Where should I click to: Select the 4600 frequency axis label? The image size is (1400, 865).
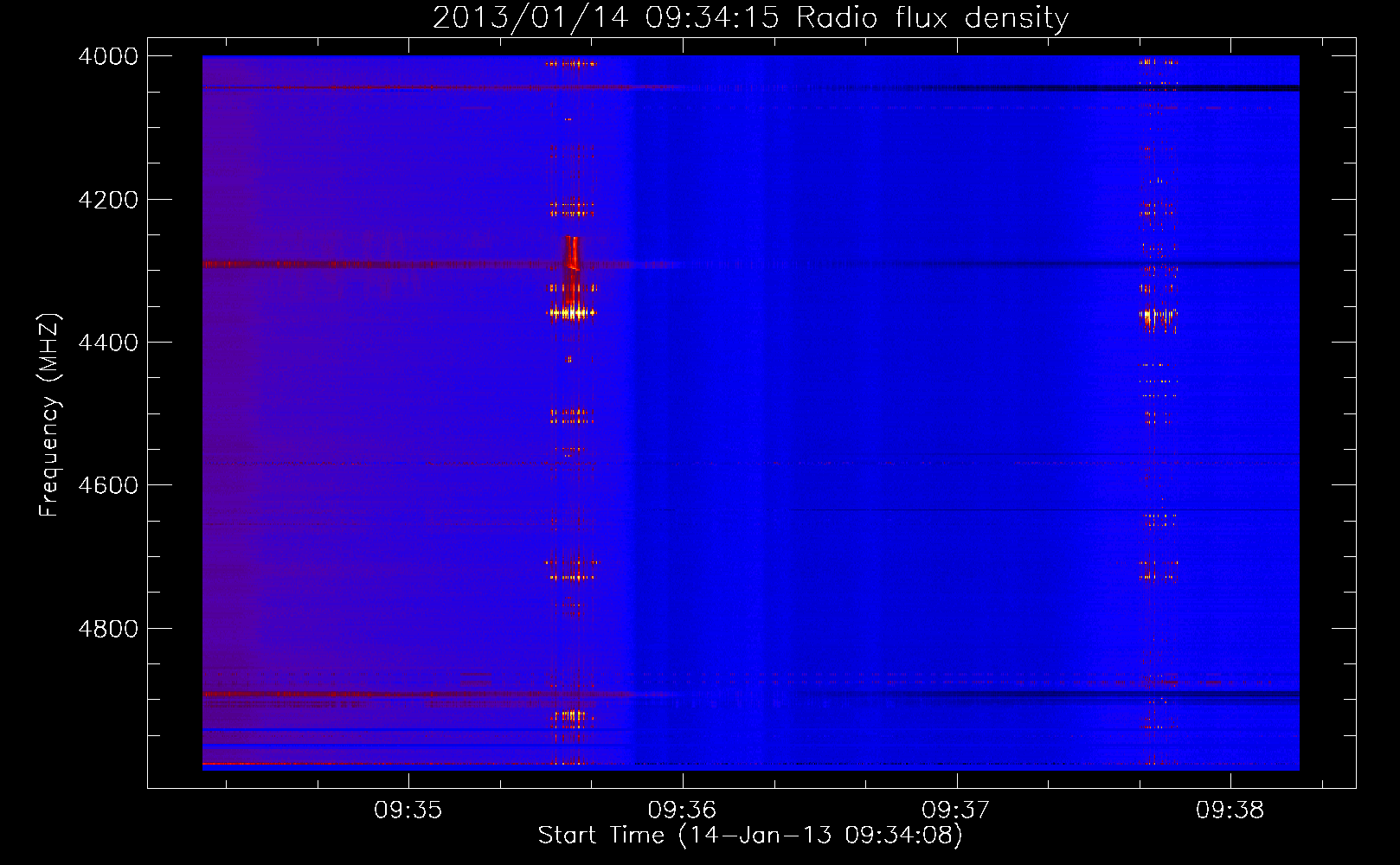pos(108,485)
